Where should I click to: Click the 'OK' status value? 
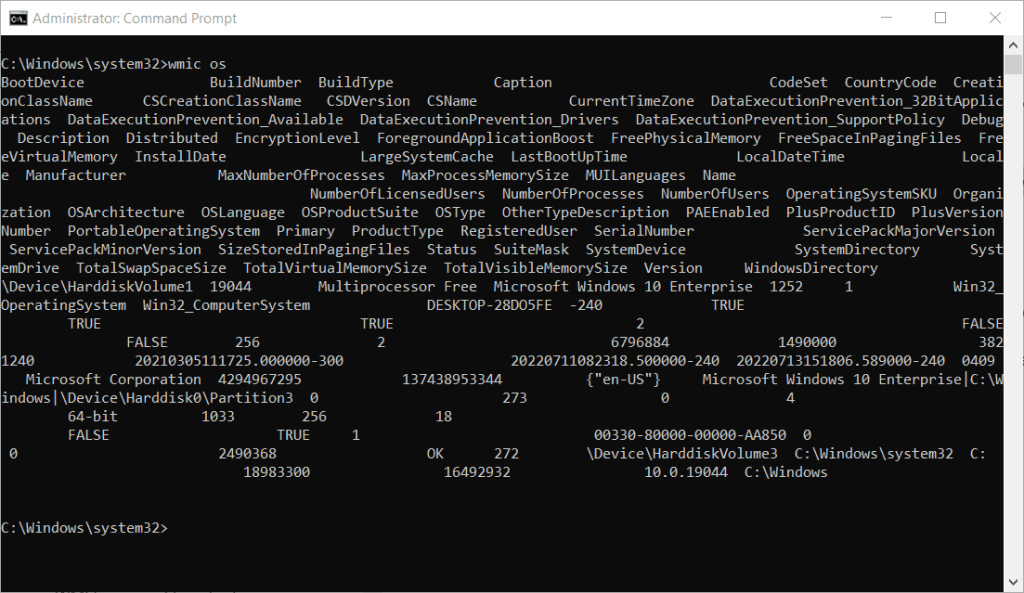(435, 455)
